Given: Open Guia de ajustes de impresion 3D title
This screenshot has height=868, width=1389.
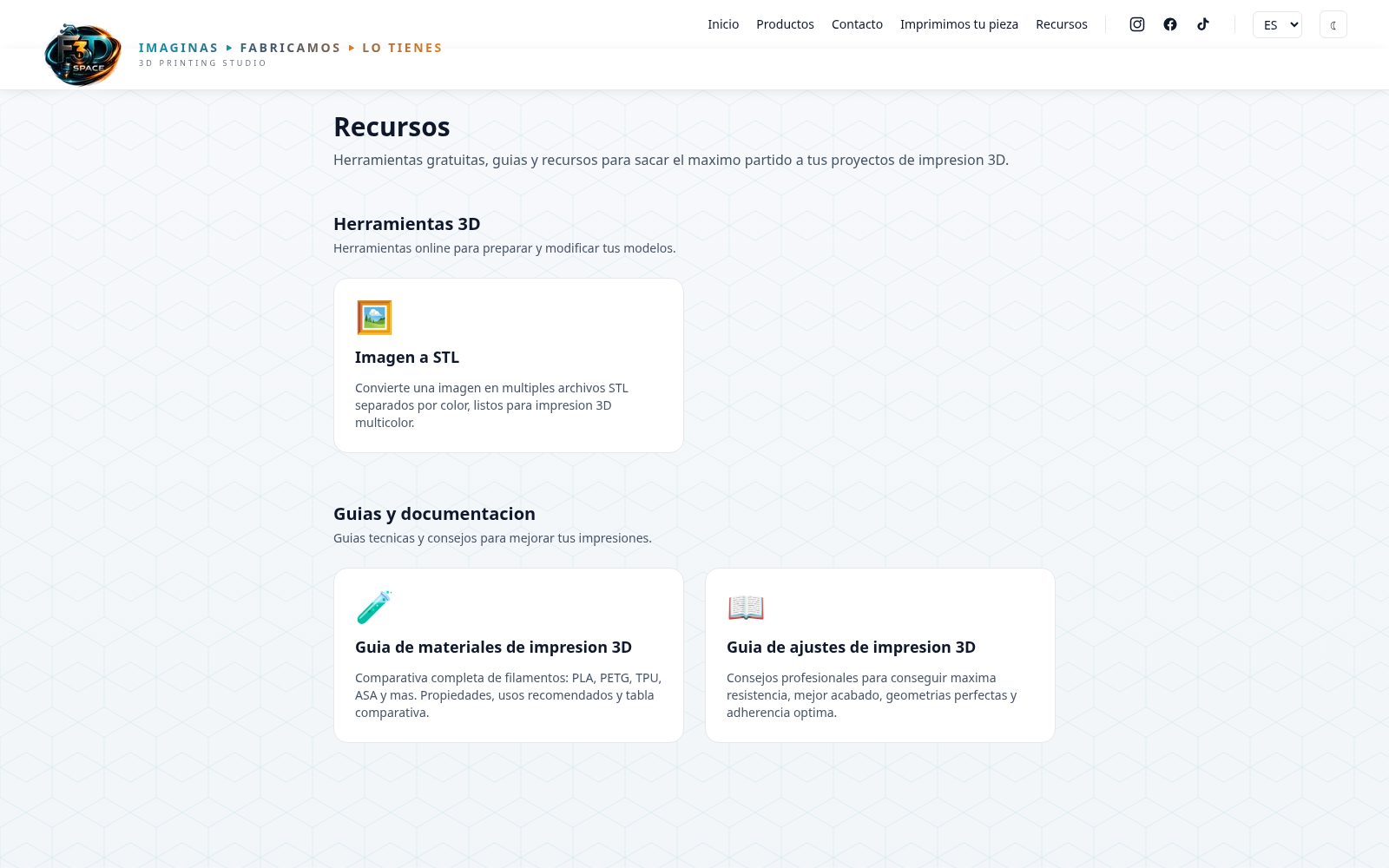Looking at the screenshot, I should pos(851,648).
